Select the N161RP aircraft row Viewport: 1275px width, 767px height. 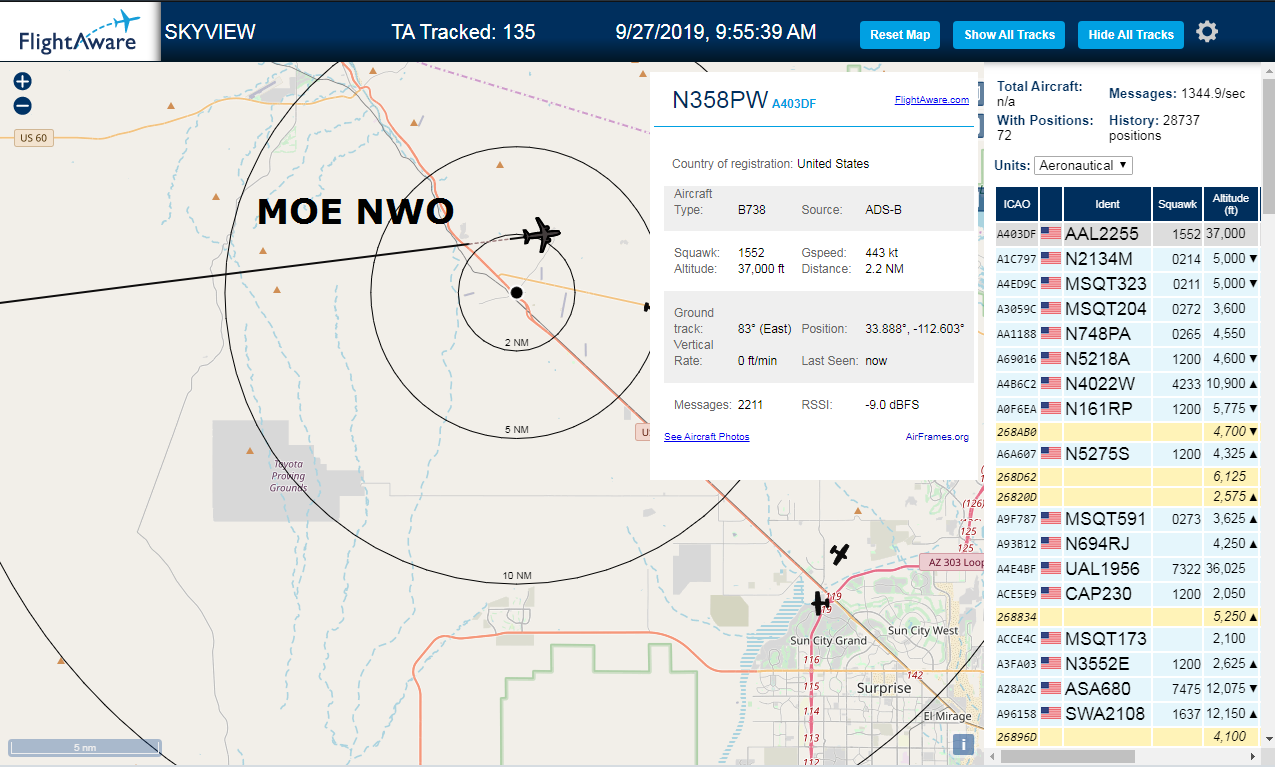1128,409
